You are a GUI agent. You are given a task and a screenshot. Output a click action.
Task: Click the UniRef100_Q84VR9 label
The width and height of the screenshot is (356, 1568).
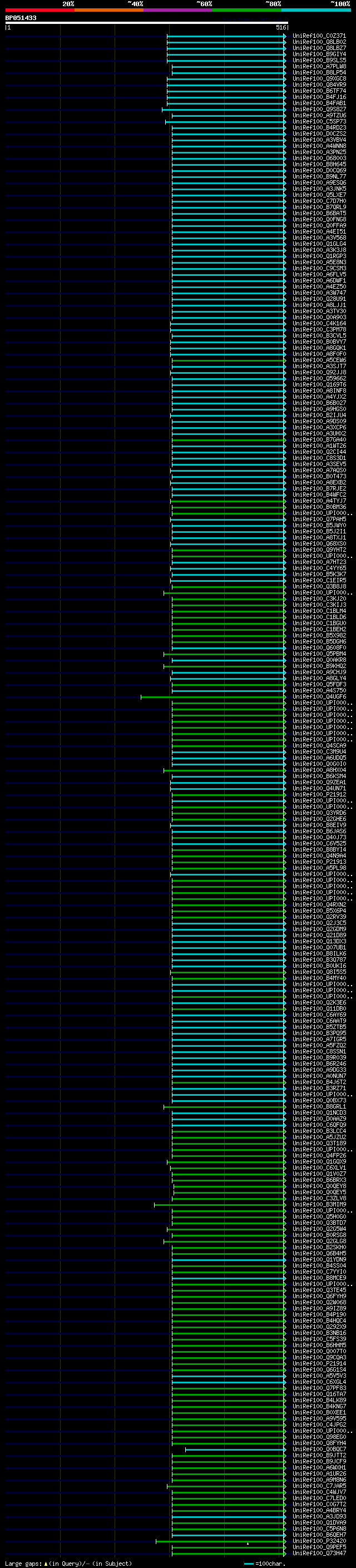point(319,85)
